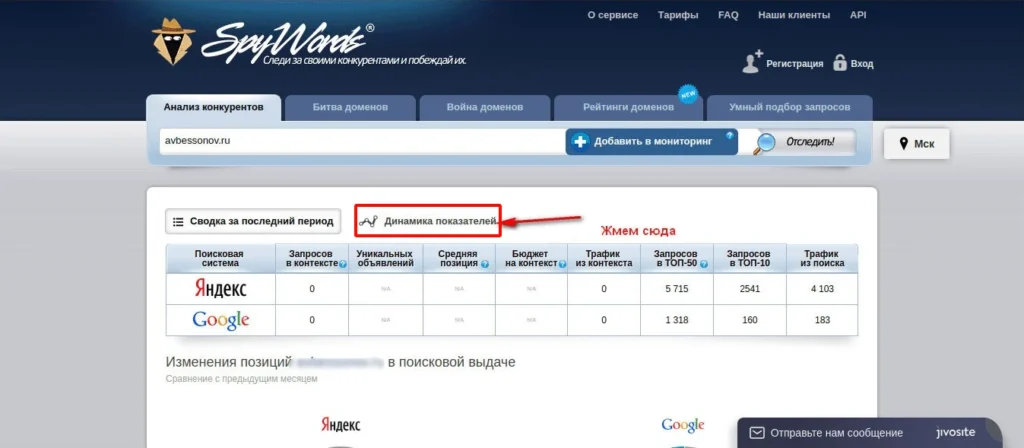1024x448 pixels.
Task: Click the help icon next to Запросов в контексте
Action: pyautogui.click(x=342, y=264)
